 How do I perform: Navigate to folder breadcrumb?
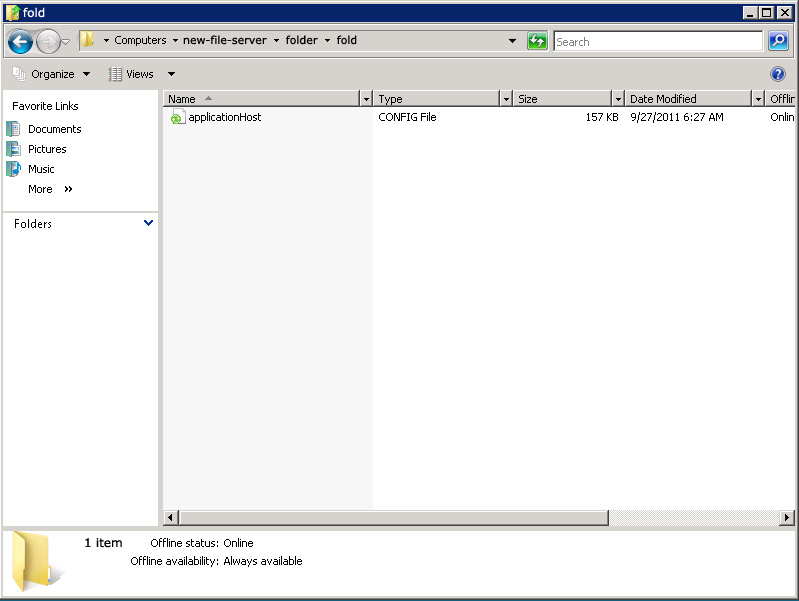coord(302,40)
